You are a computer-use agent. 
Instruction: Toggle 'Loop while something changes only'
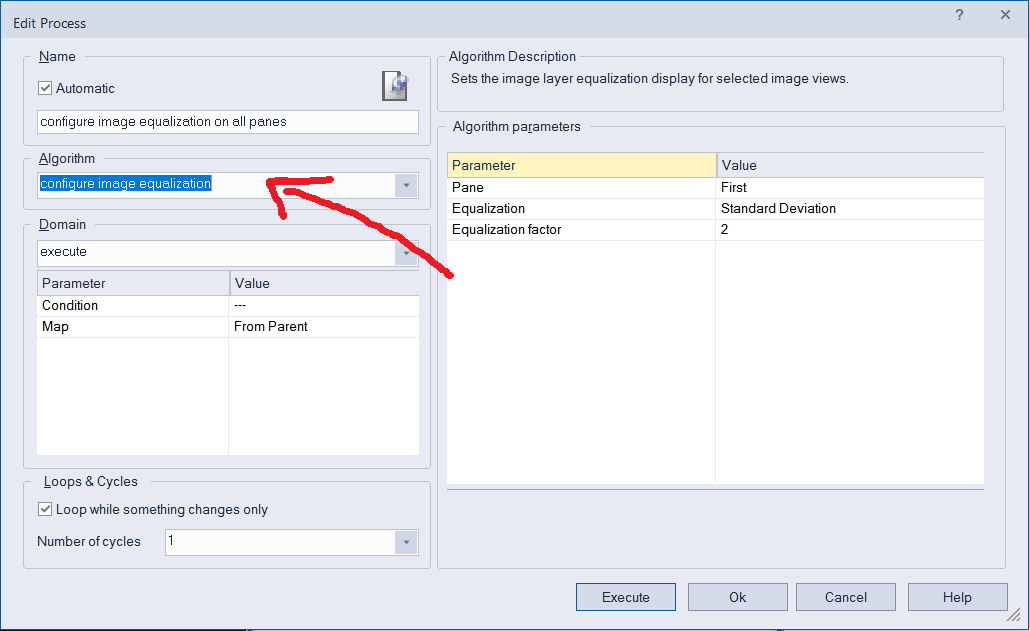coord(45,508)
